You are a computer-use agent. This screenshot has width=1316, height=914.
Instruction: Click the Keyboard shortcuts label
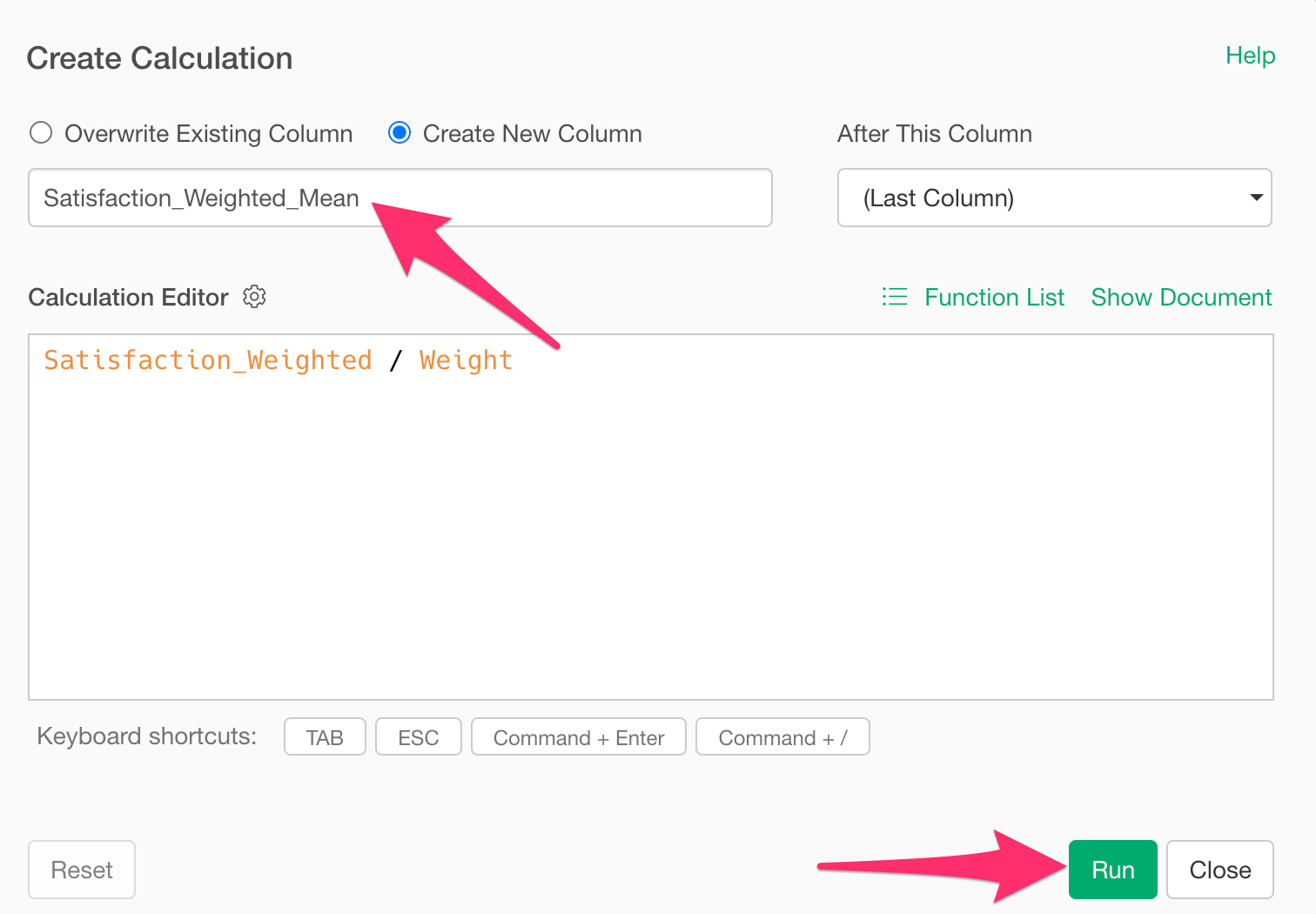click(x=147, y=736)
